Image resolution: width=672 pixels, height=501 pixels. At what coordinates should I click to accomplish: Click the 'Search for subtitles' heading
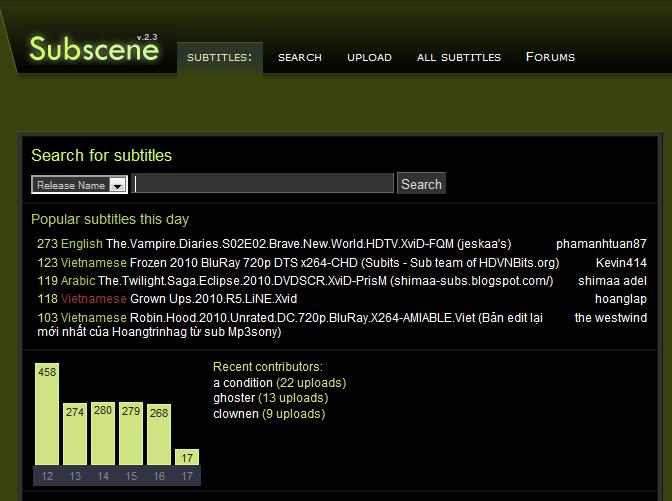(102, 156)
